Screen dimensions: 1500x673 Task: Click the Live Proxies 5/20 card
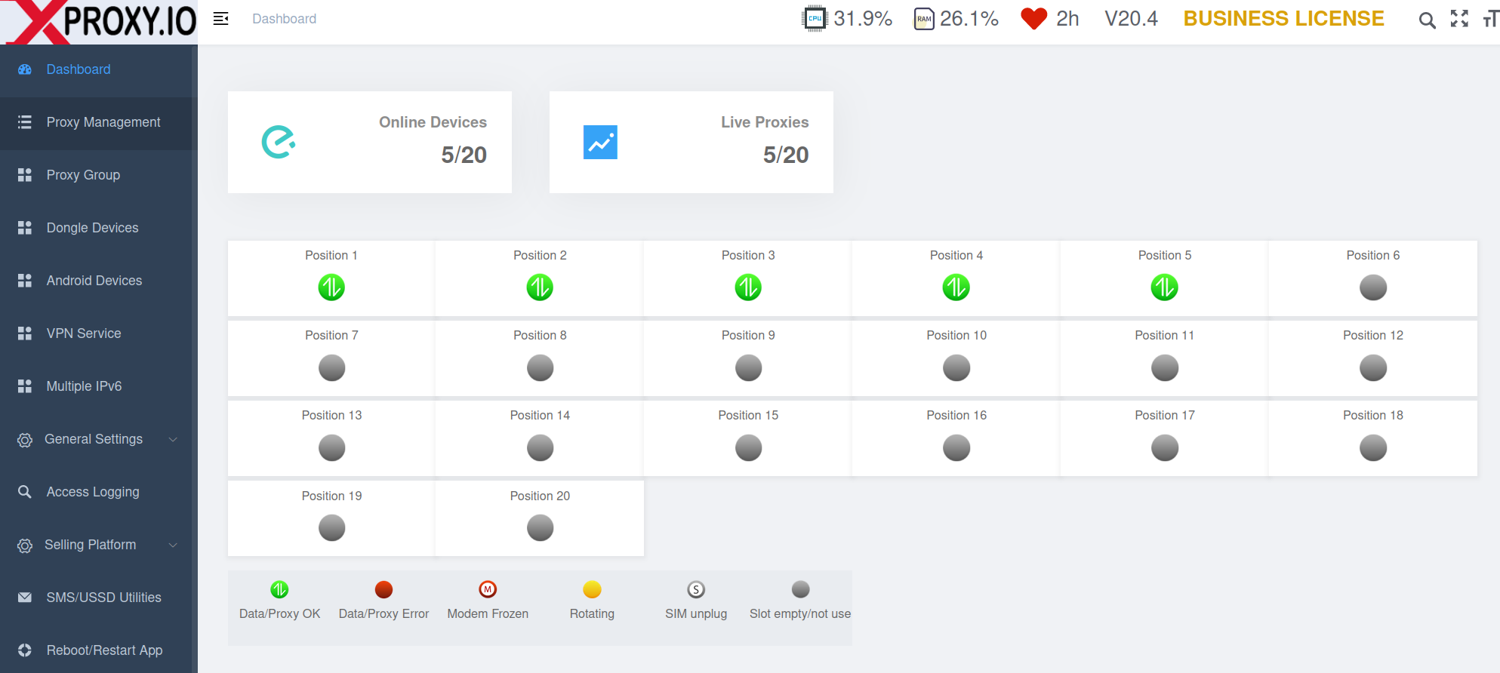point(691,142)
